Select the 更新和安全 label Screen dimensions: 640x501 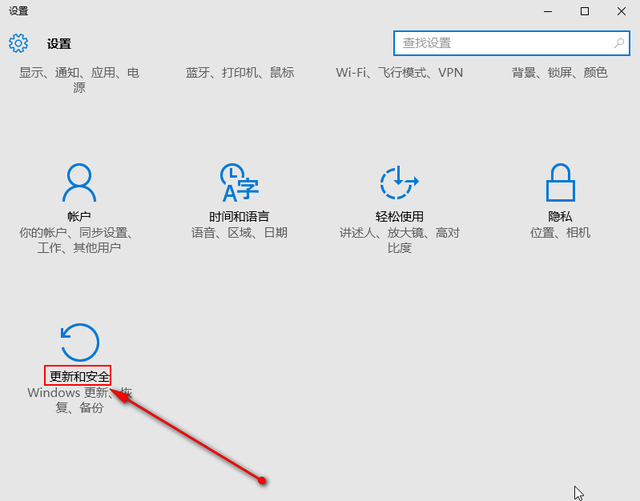click(x=80, y=376)
